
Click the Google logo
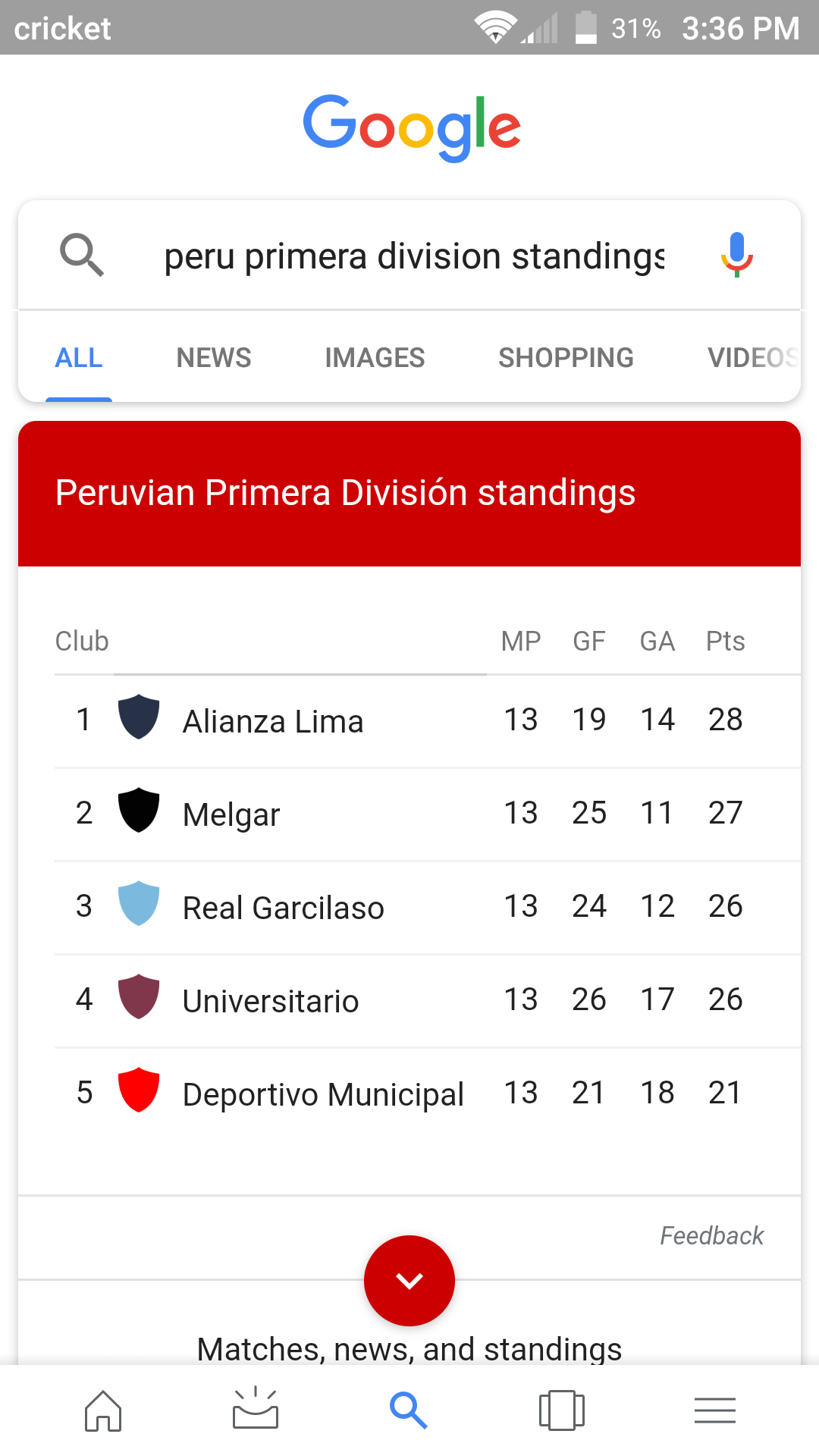(412, 127)
